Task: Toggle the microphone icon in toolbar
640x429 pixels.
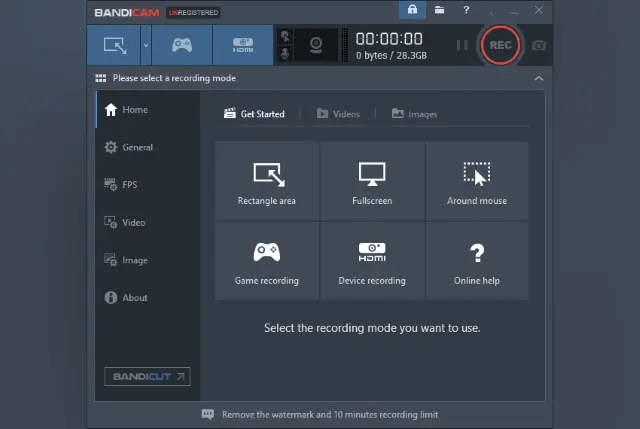Action: pyautogui.click(x=285, y=53)
